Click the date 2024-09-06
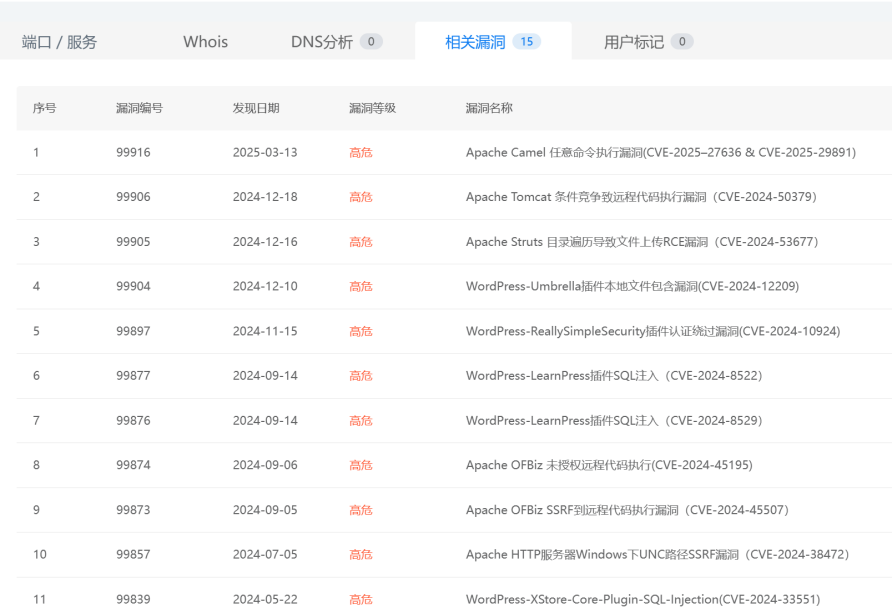The width and height of the screenshot is (892, 608). (265, 465)
